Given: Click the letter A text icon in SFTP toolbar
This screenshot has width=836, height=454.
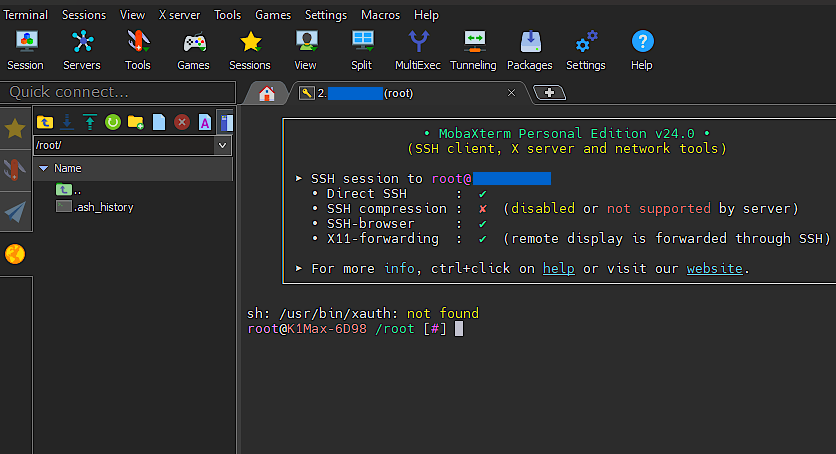Looking at the screenshot, I should 205,122.
